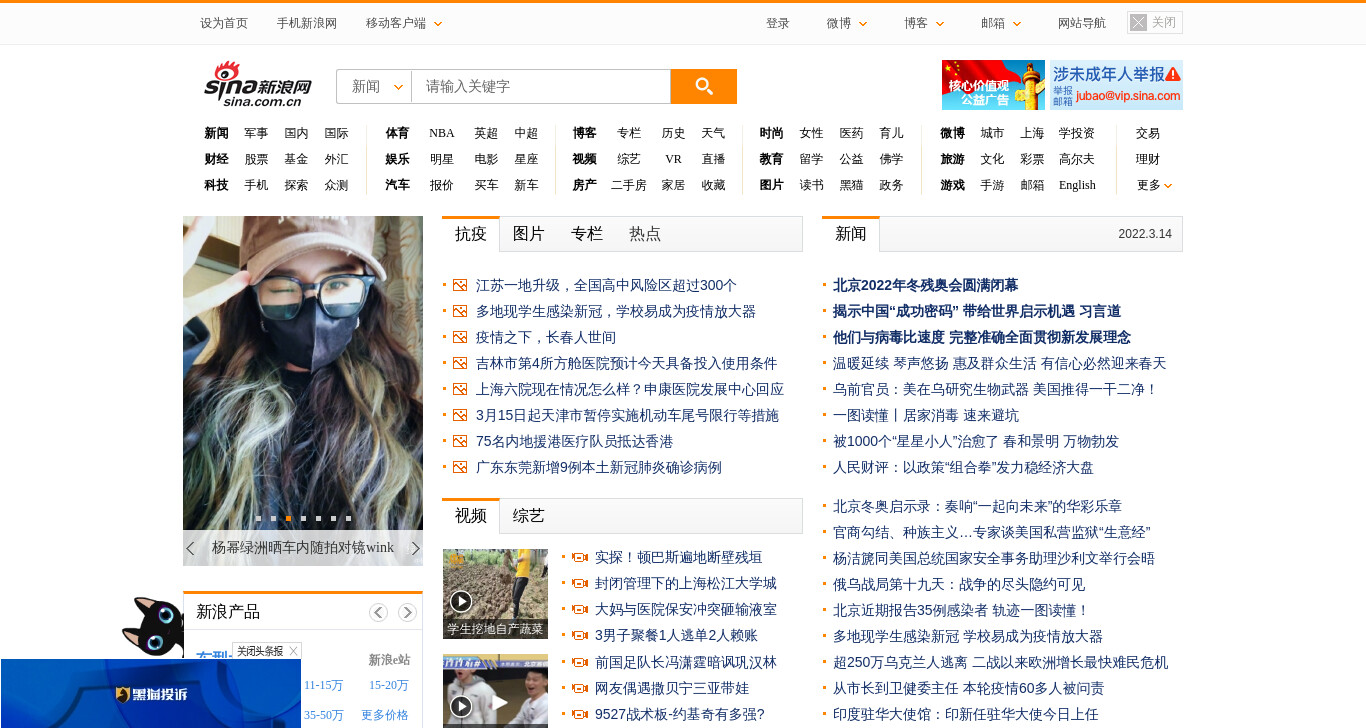Open 网站导航 link
1366x728 pixels.
point(1082,23)
